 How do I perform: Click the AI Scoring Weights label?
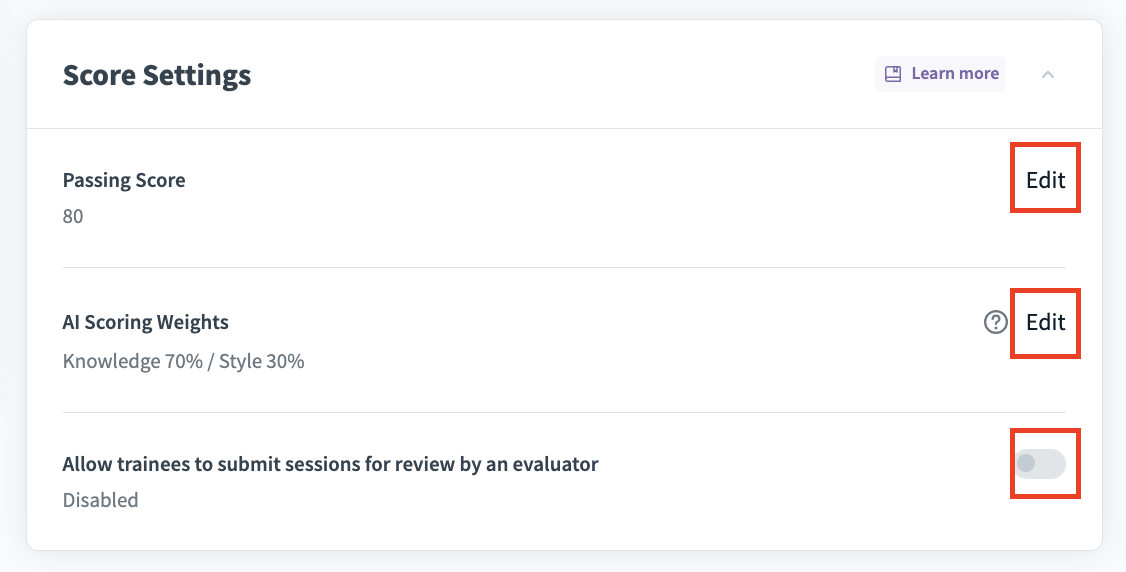click(x=146, y=322)
